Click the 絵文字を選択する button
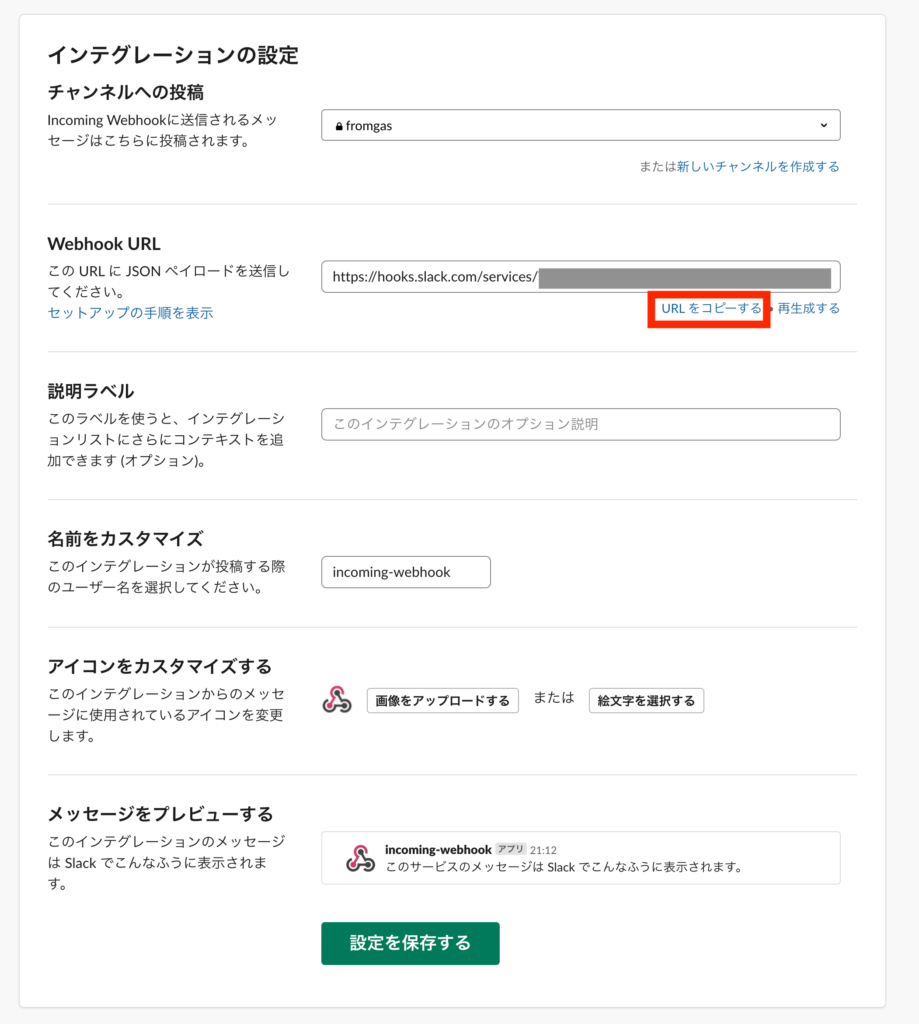Screen dimensions: 919x1024 click(646, 701)
